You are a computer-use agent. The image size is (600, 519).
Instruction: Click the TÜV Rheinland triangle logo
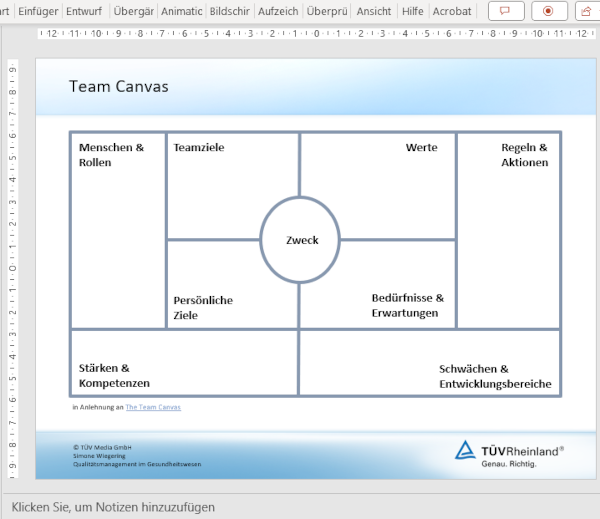(x=465, y=451)
